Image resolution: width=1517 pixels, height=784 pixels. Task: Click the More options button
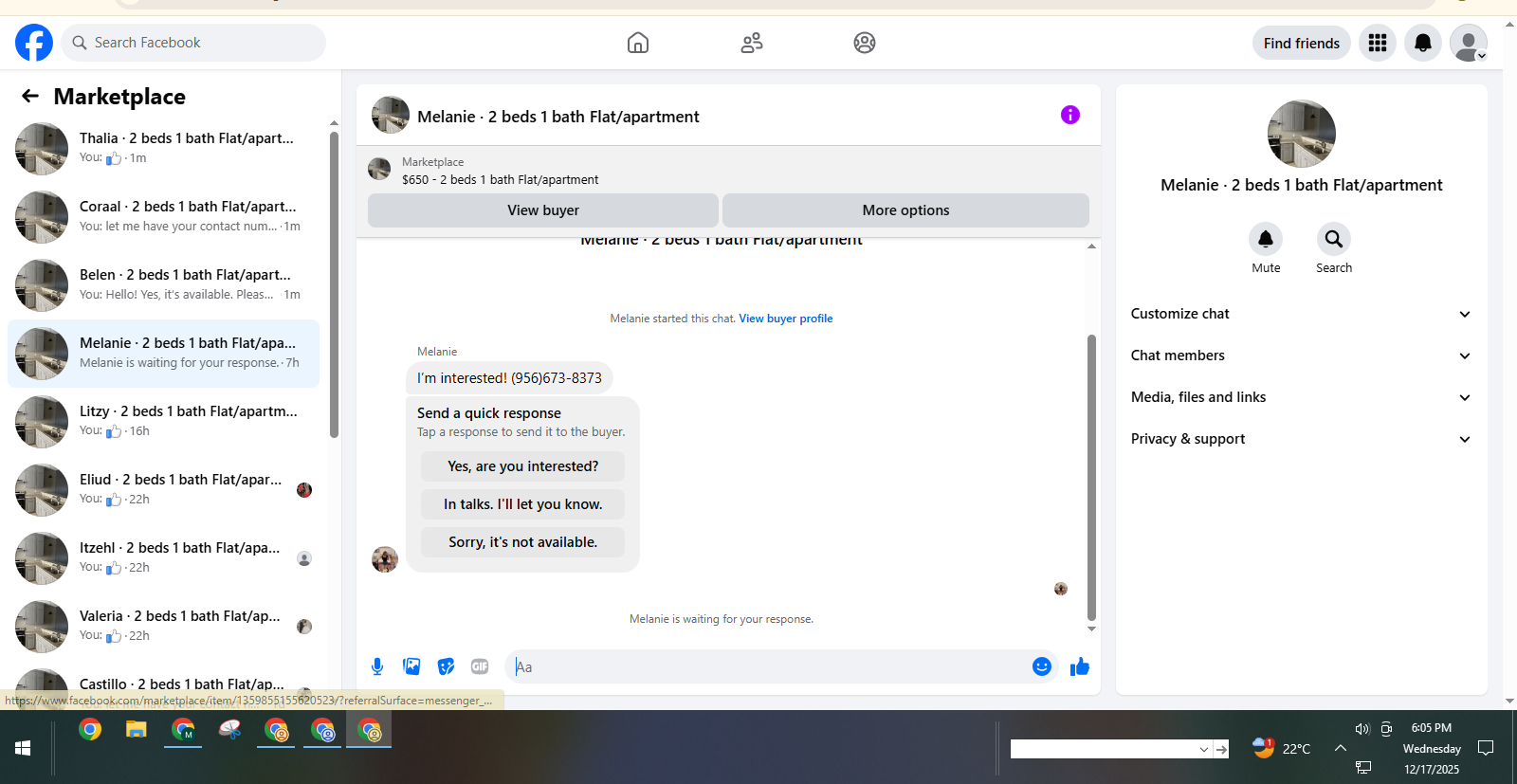[x=905, y=210]
